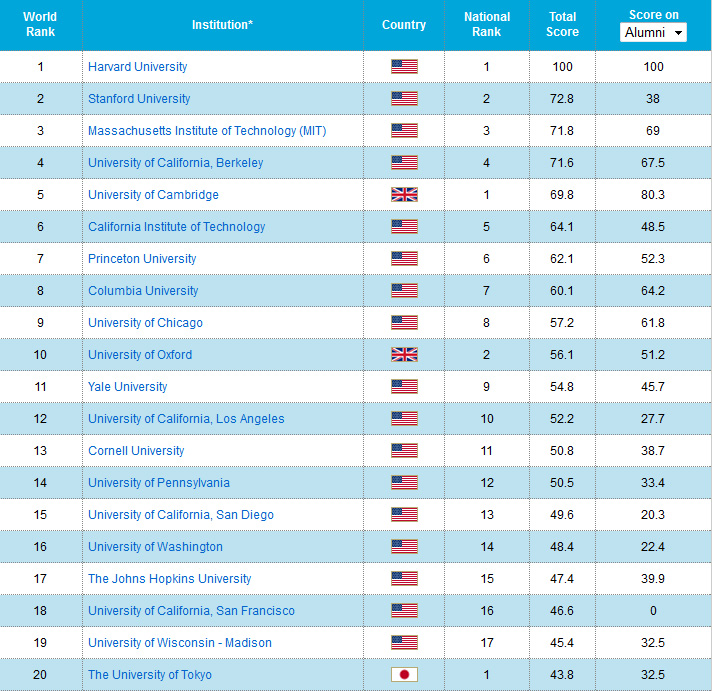Click the Country column header
Screen dimensions: 712x691
404,25
